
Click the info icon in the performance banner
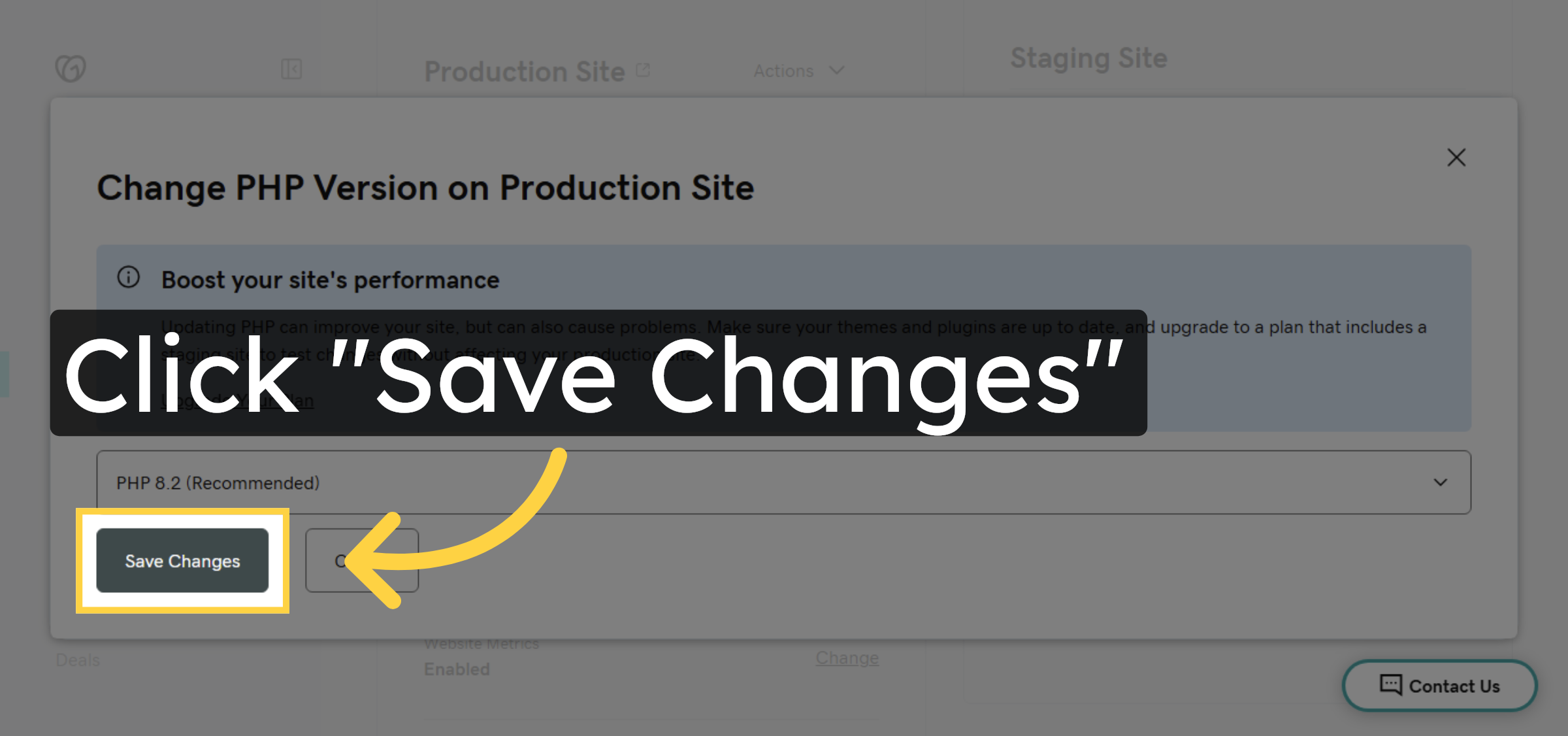128,277
